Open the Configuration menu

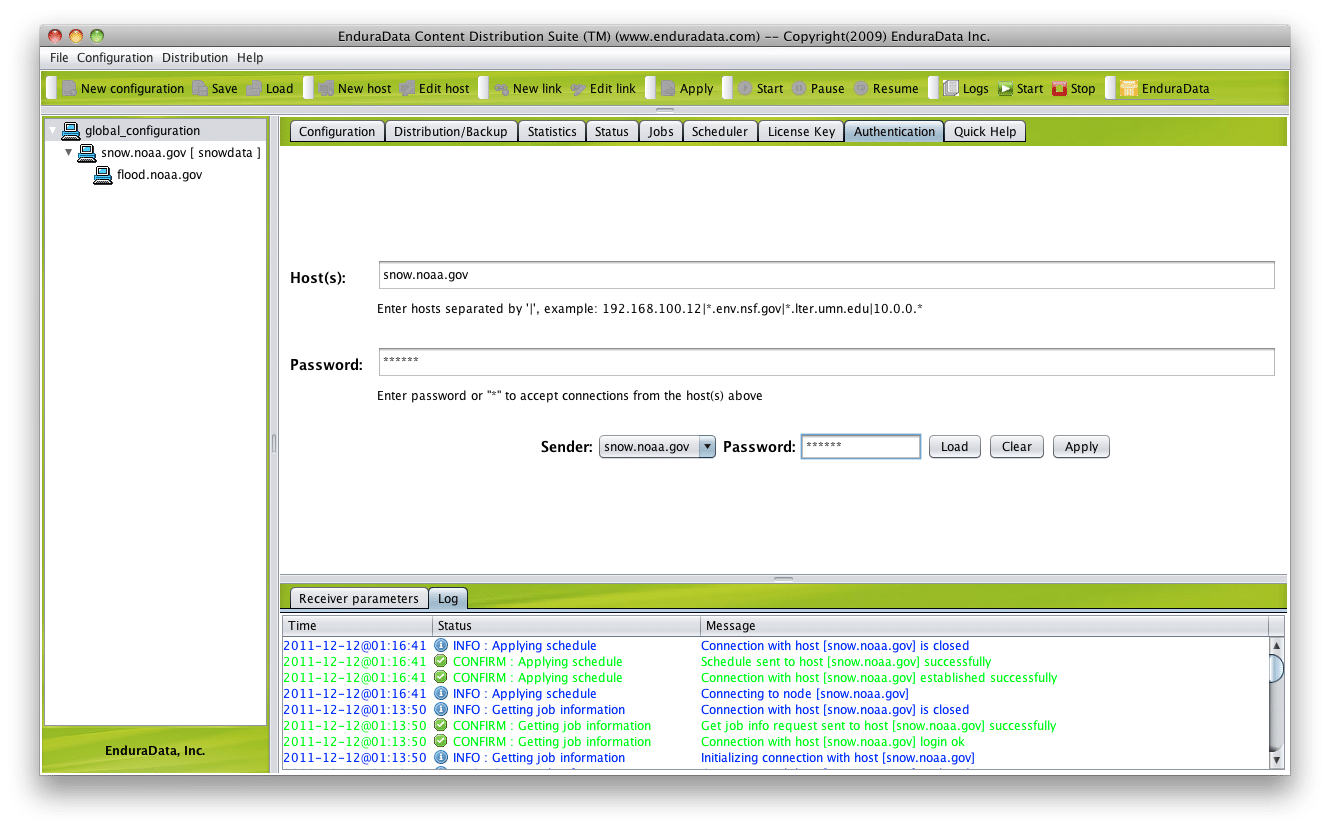[x=115, y=58]
